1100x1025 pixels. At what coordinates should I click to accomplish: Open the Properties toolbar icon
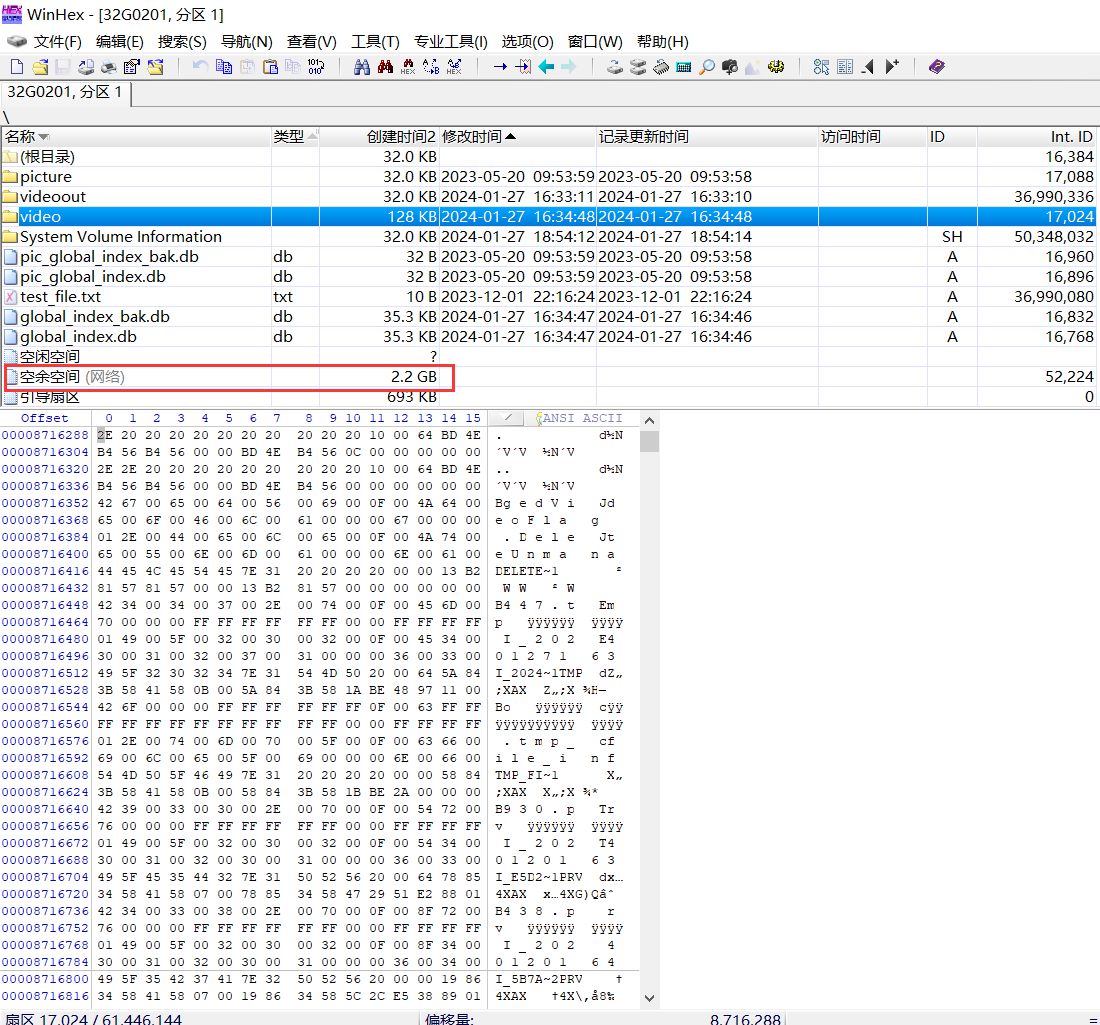(x=131, y=67)
